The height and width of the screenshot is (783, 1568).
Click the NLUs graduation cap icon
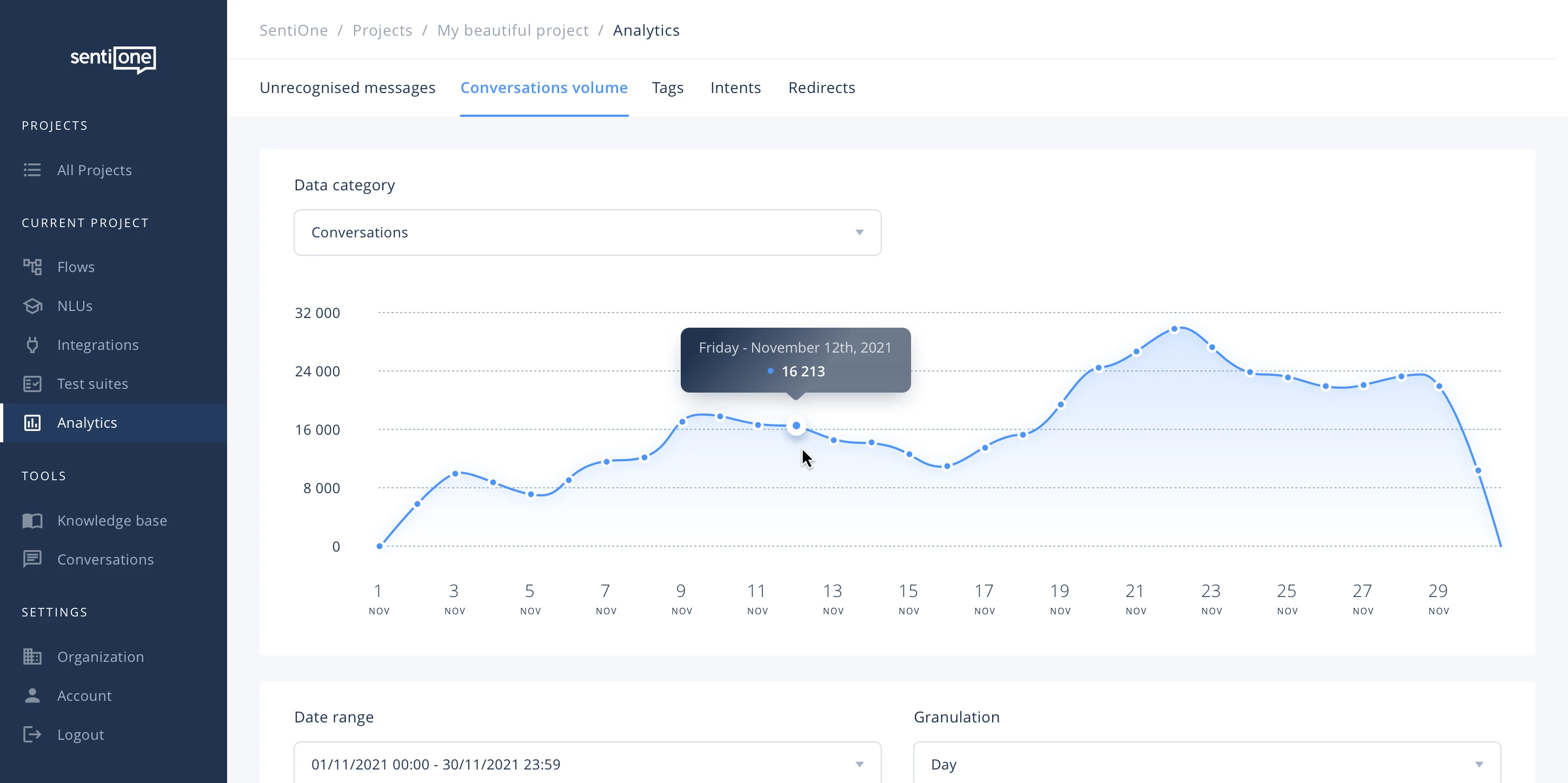click(32, 306)
